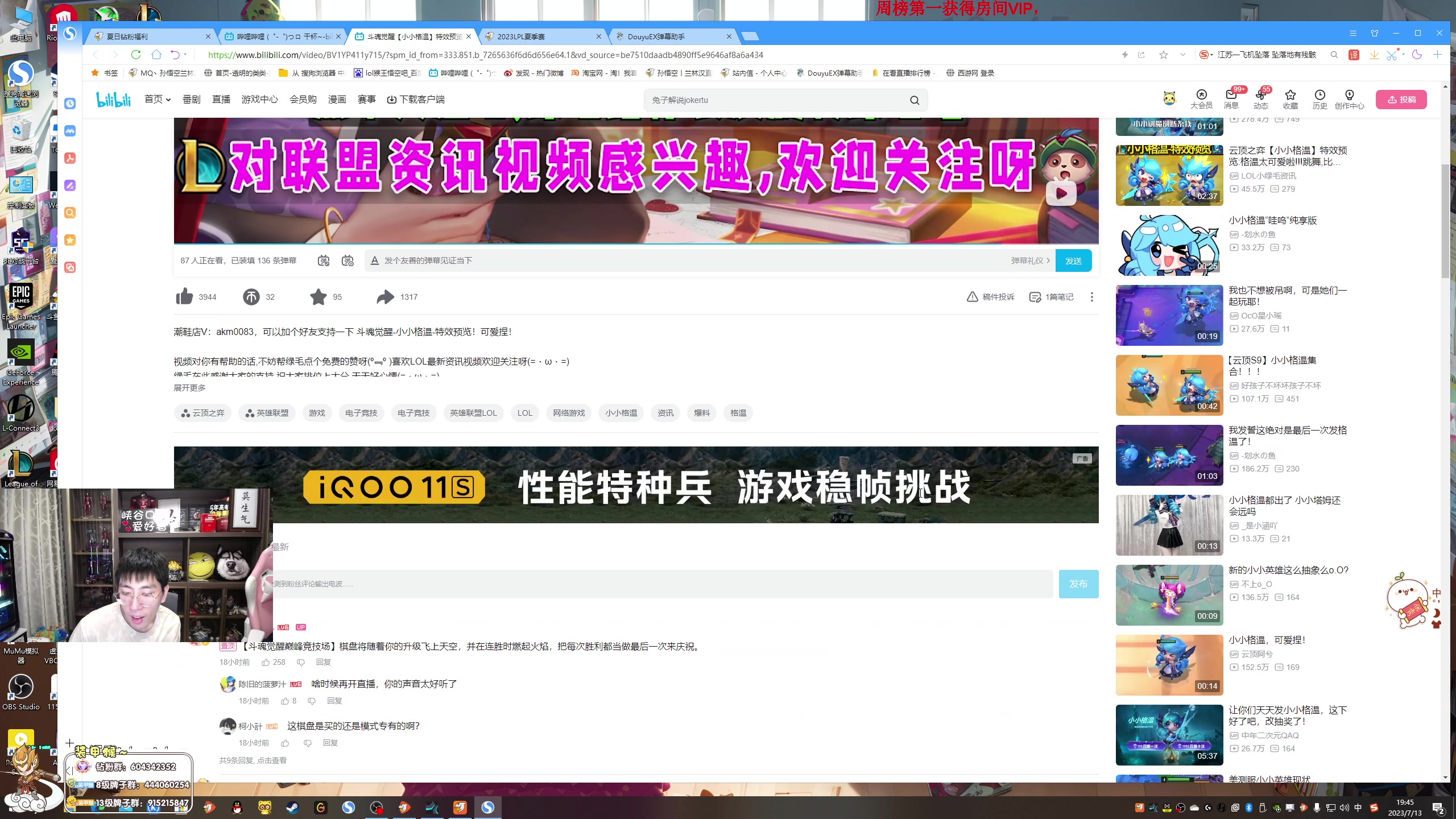Click the 发布 comment publish button
1456x819 pixels.
point(1078,584)
